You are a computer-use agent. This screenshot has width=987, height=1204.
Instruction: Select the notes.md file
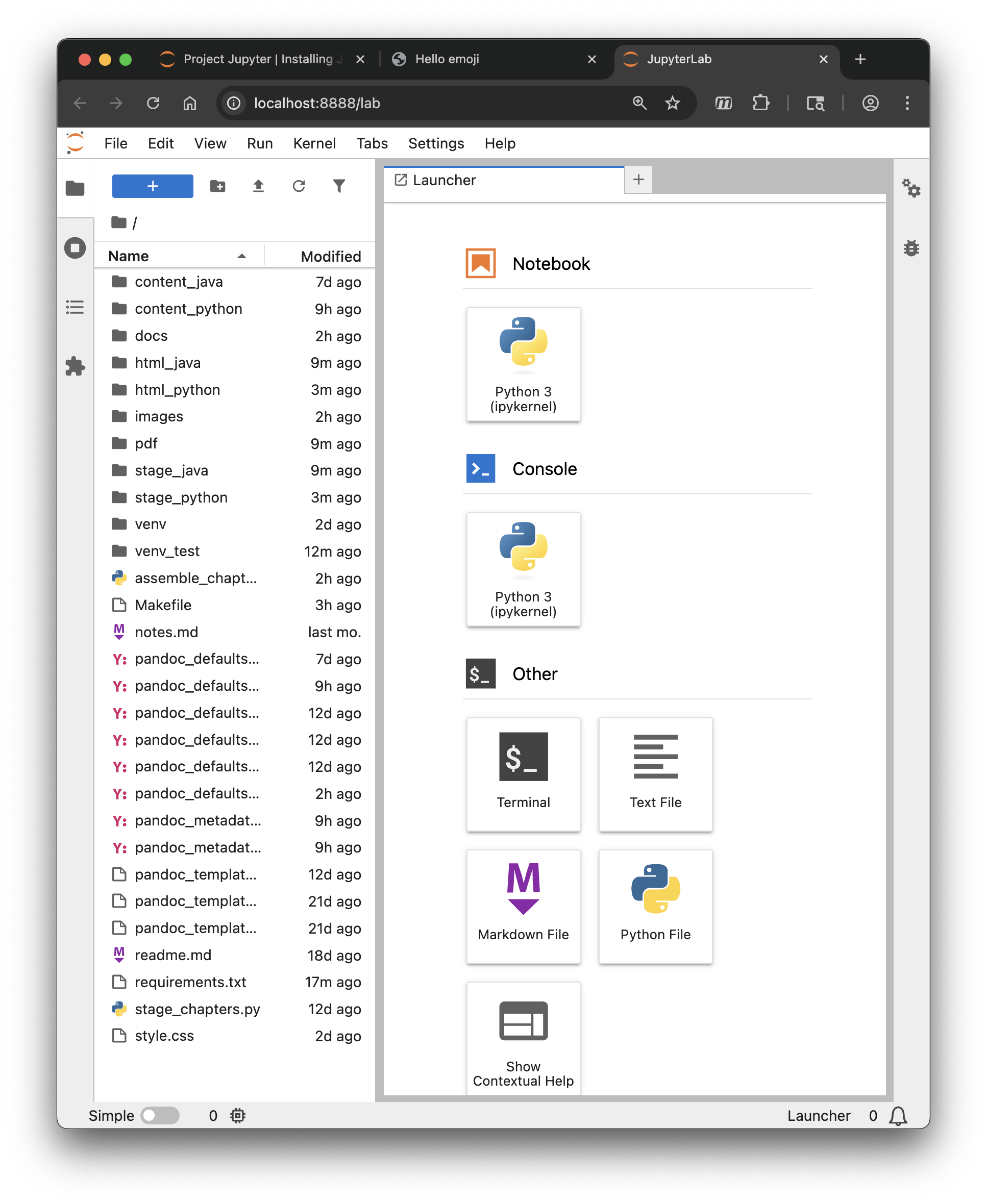(x=235, y=632)
